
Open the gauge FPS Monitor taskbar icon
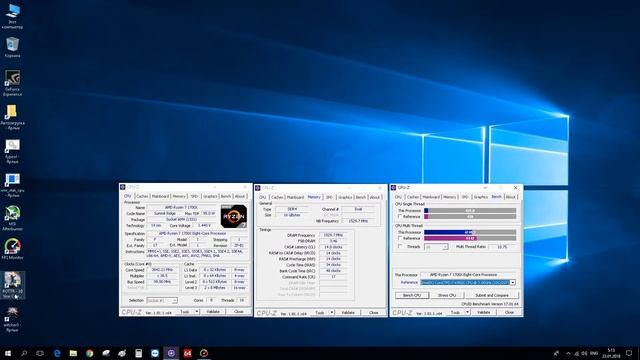tap(204, 353)
